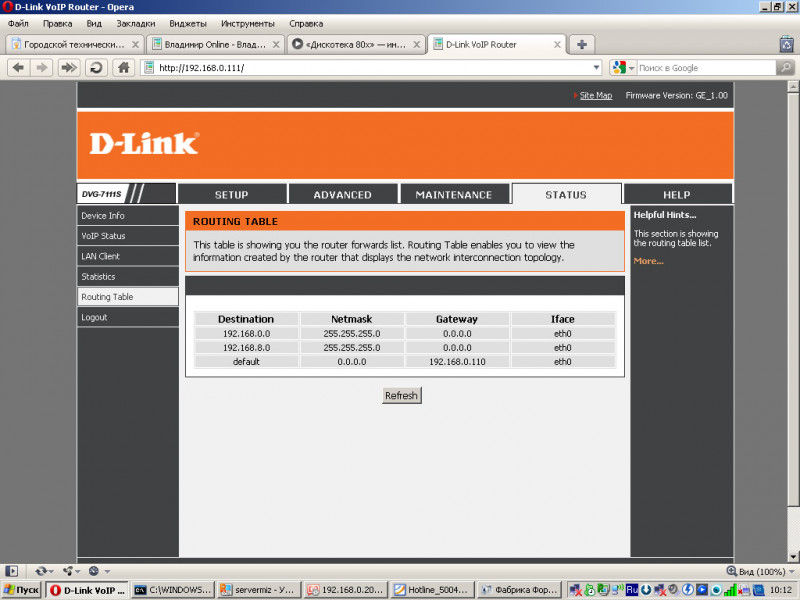
Task: Select the STATUS router tab
Action: coord(566,194)
